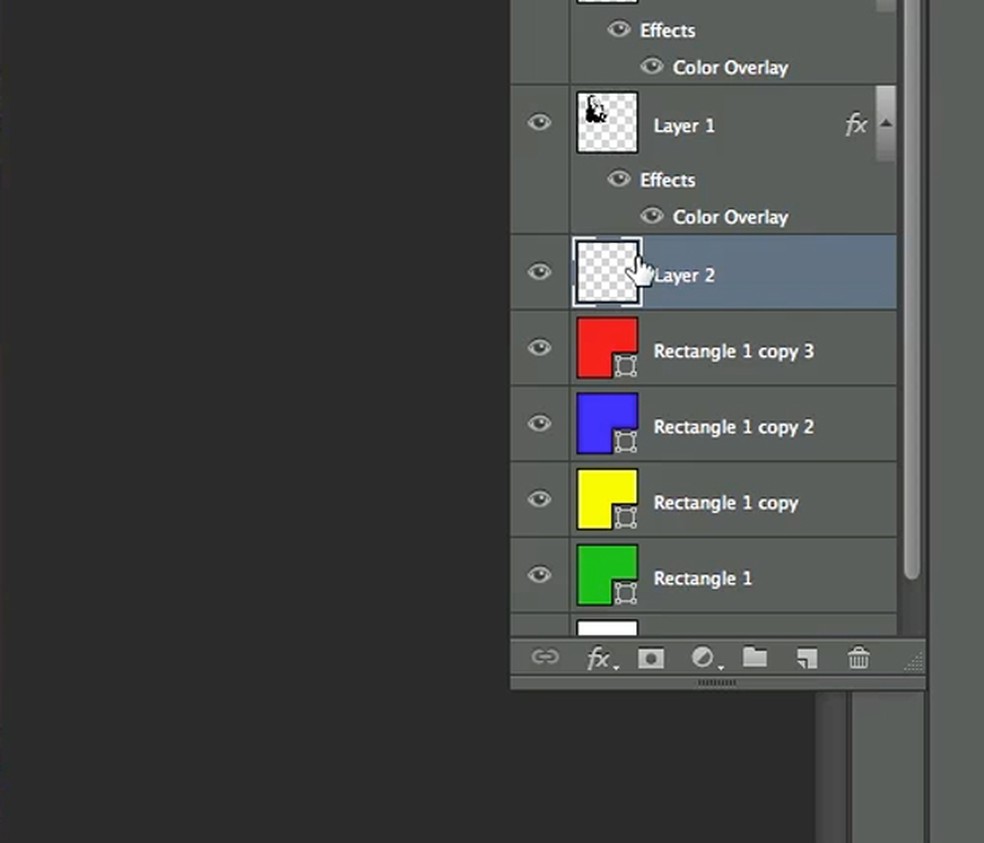Viewport: 984px width, 843px height.
Task: Select Layer 1 by its name
Action: point(684,126)
